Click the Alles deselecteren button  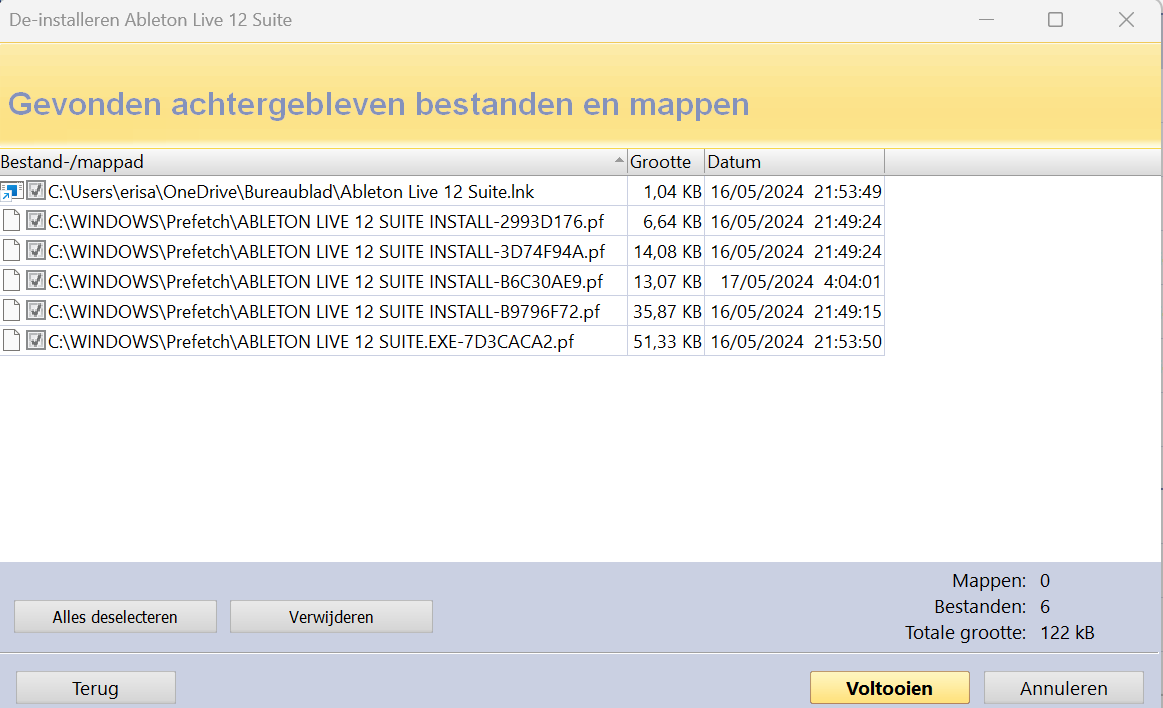(x=115, y=617)
